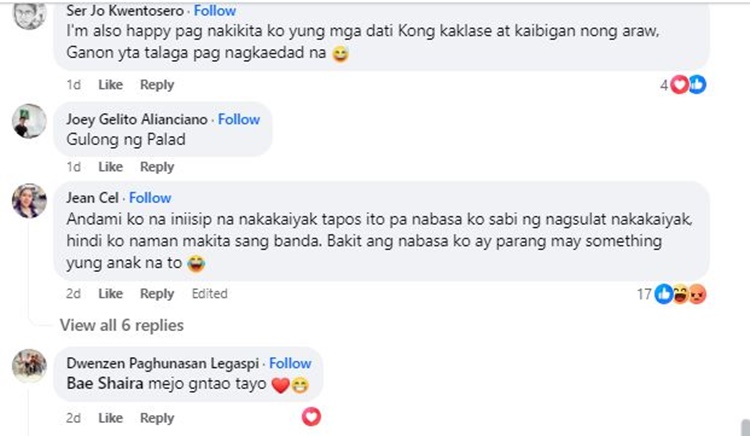The height and width of the screenshot is (436, 750).
Task: Follow Joey Gelito Alianciano
Action: [239, 119]
